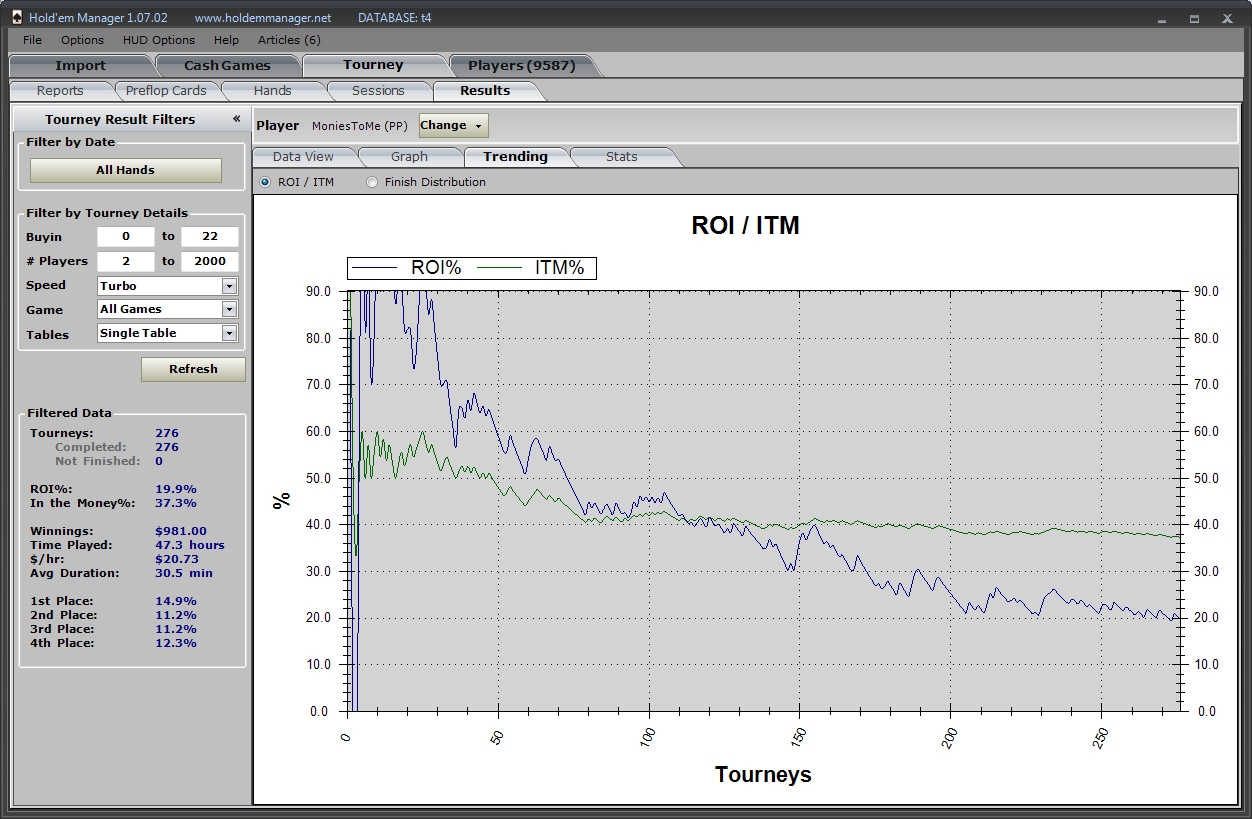Open the Tables dropdown showing Single Table
This screenshot has width=1252, height=819.
pos(229,334)
